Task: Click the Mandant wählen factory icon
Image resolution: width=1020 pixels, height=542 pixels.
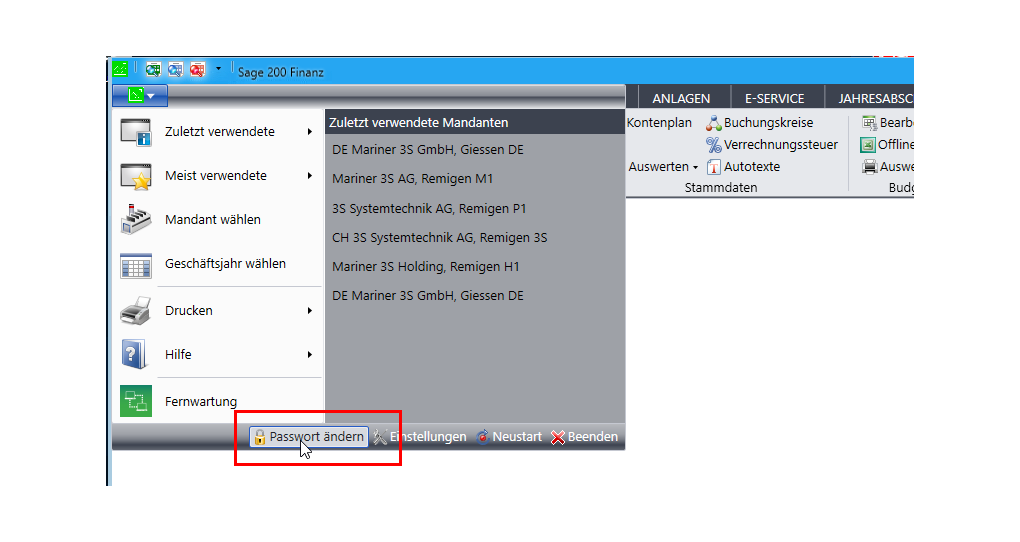Action: [x=136, y=220]
